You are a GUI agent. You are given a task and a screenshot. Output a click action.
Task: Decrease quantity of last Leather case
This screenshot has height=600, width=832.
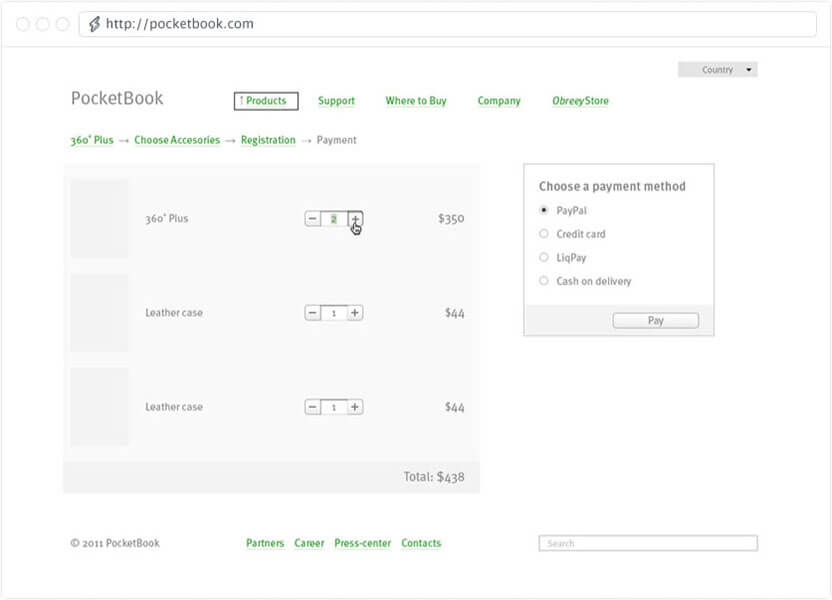pos(313,407)
